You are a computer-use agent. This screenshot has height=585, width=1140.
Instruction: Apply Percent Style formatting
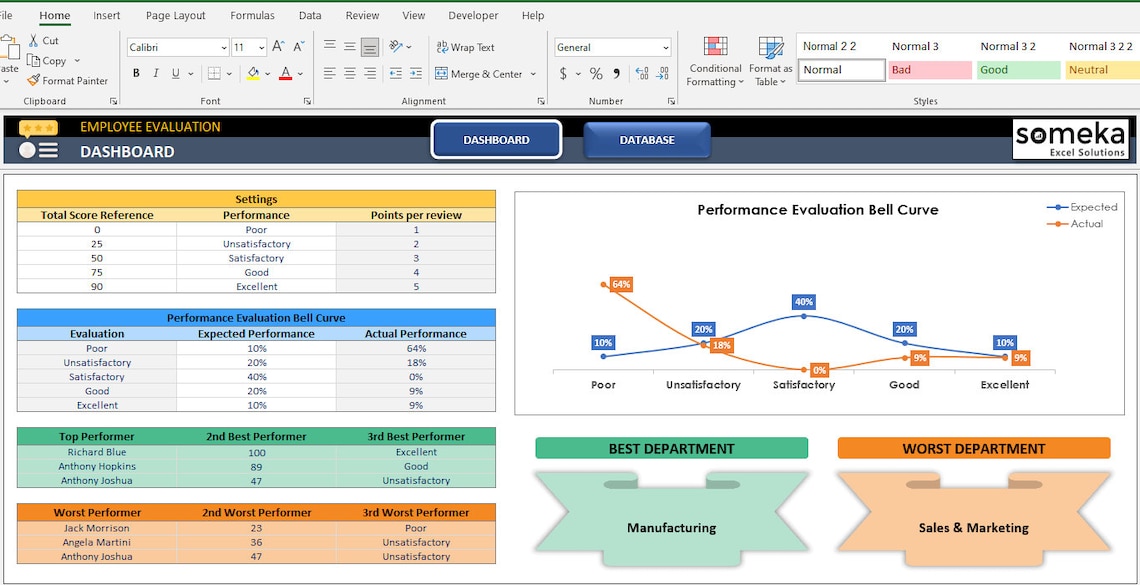(x=595, y=72)
